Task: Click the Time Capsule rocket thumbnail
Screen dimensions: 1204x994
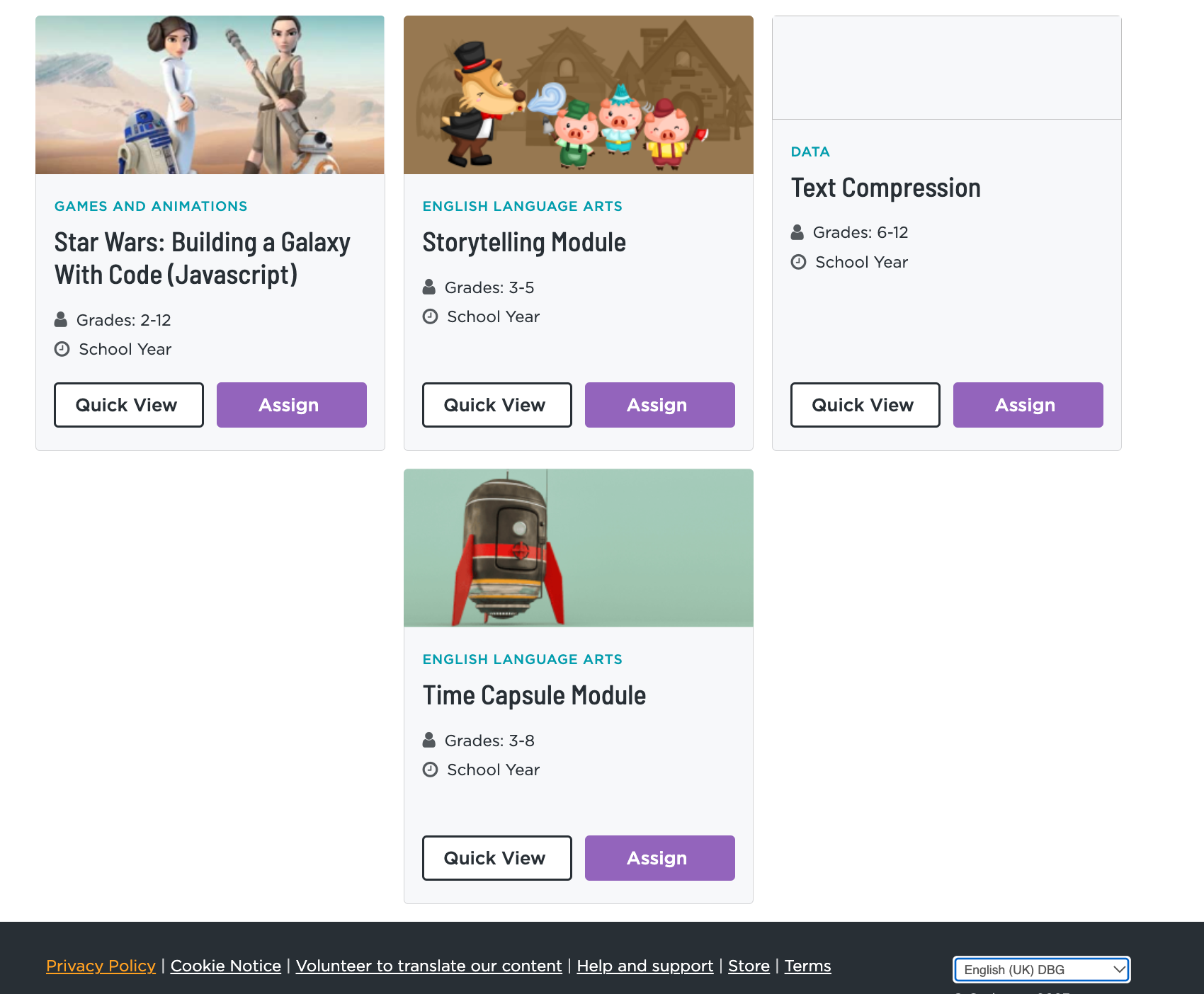Action: click(x=579, y=548)
